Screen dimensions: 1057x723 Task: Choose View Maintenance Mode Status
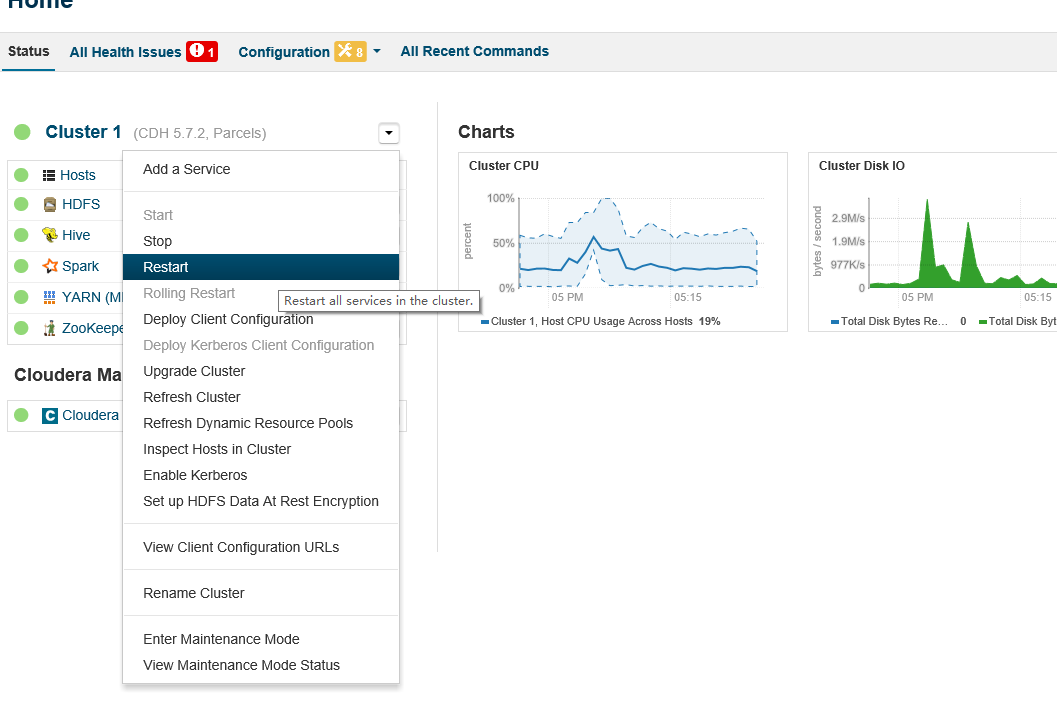pos(261,665)
